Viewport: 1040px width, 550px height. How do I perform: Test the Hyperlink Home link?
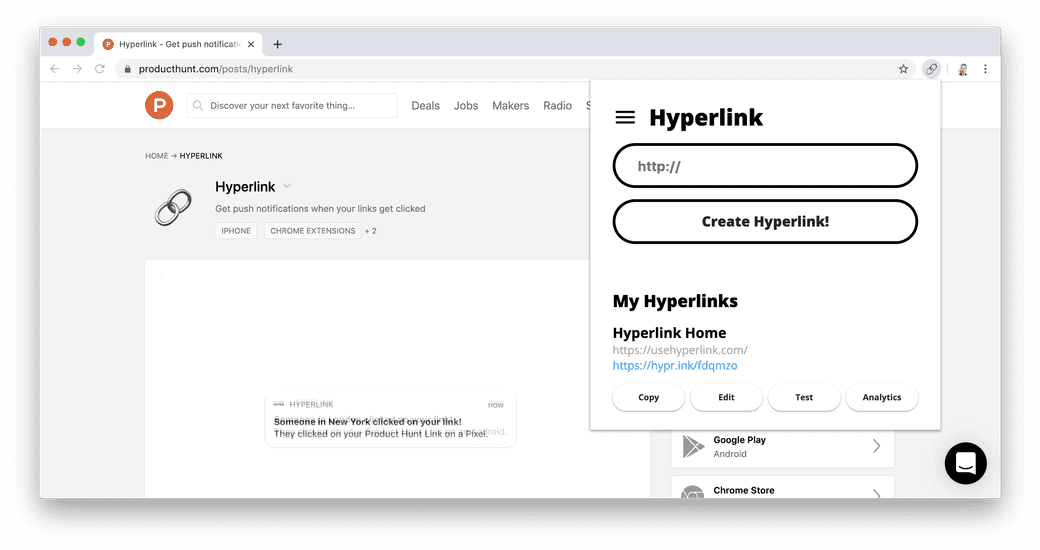(x=804, y=397)
